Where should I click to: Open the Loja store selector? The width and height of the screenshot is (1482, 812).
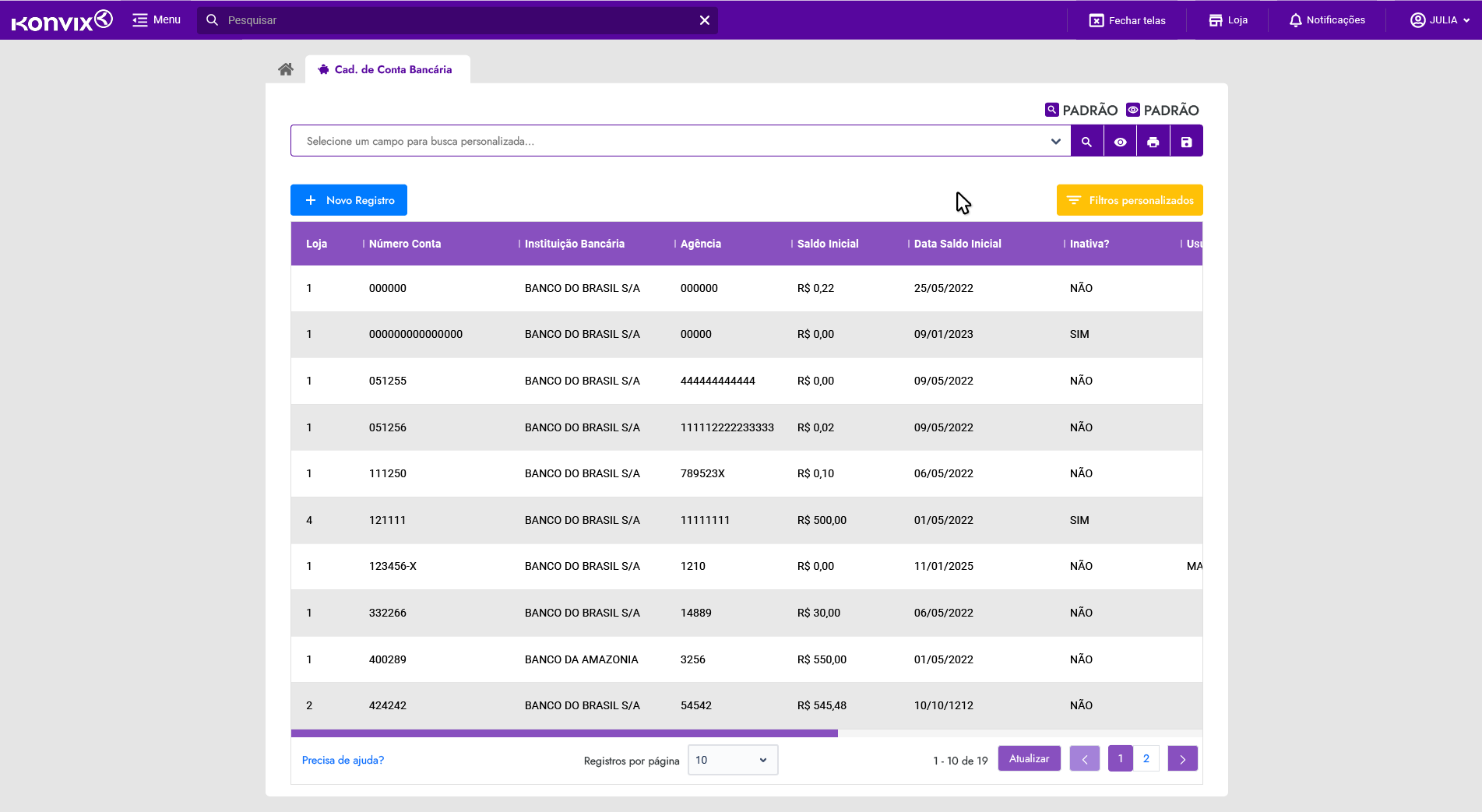[1228, 20]
